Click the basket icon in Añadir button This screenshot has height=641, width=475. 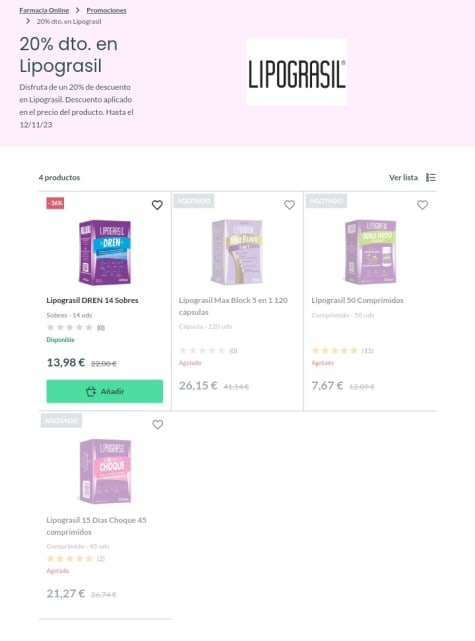(91, 391)
